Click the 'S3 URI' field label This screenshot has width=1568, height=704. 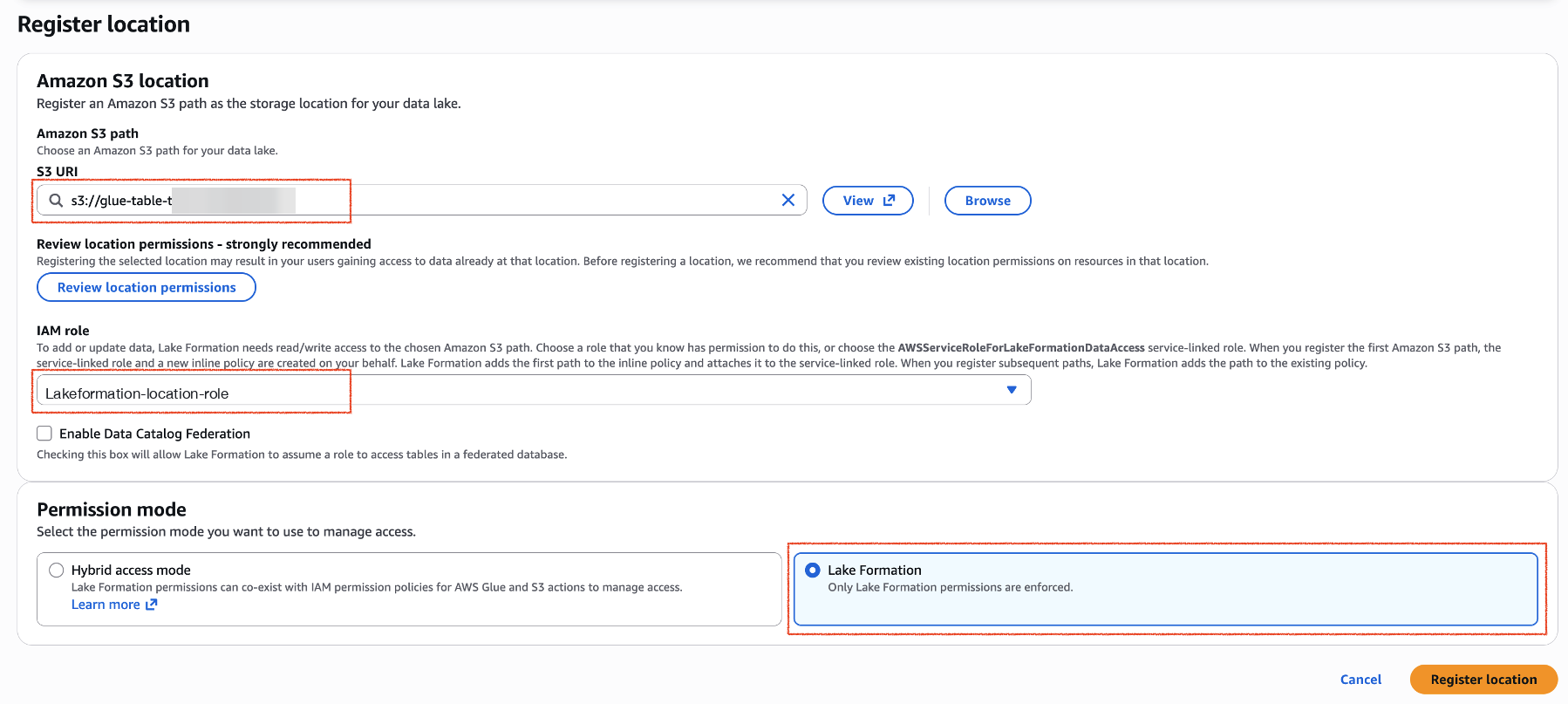[x=58, y=172]
